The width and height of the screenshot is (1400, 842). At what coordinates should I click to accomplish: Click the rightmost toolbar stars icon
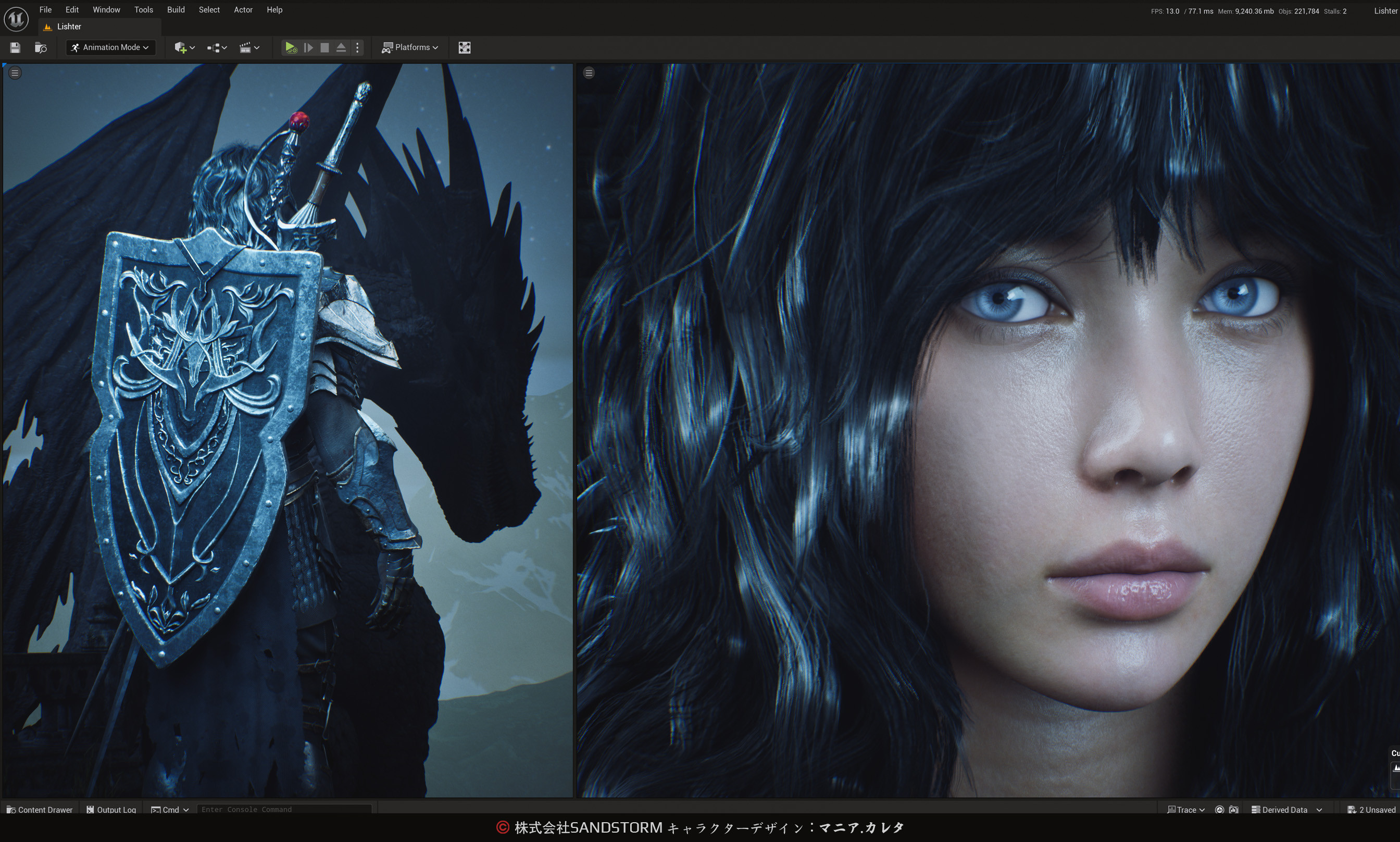[464, 47]
